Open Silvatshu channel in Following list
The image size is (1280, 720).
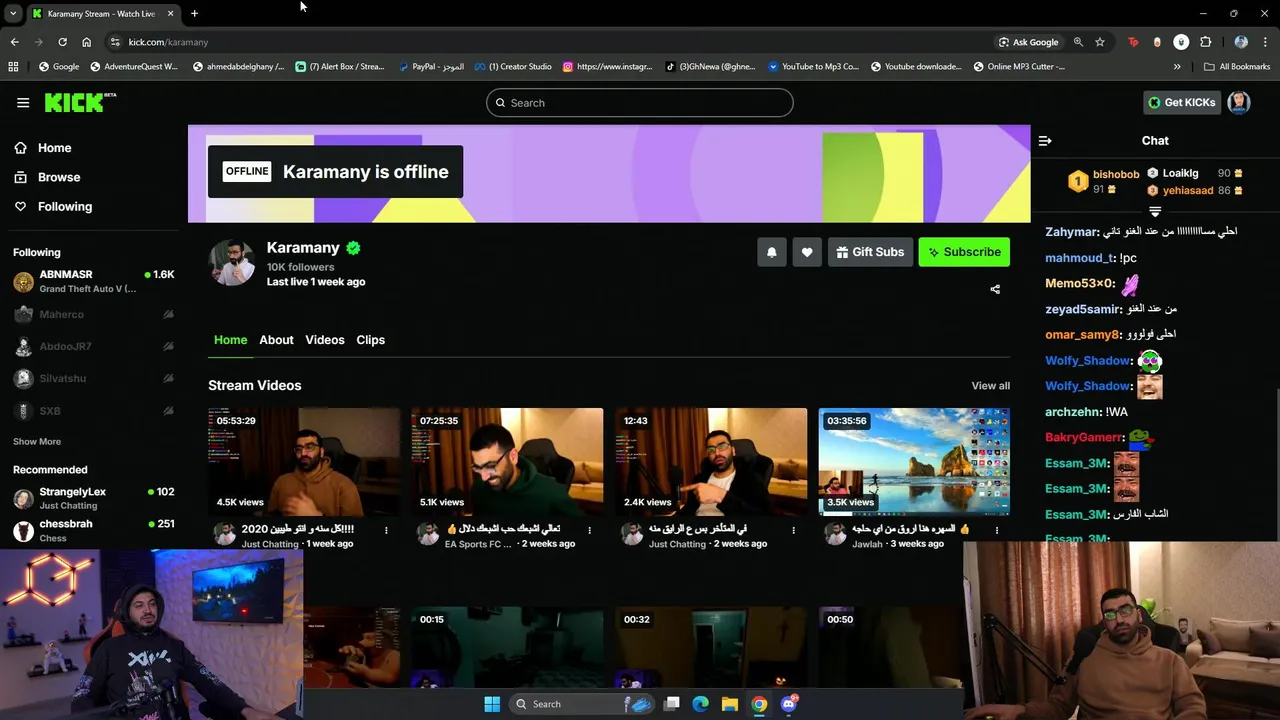click(x=94, y=379)
